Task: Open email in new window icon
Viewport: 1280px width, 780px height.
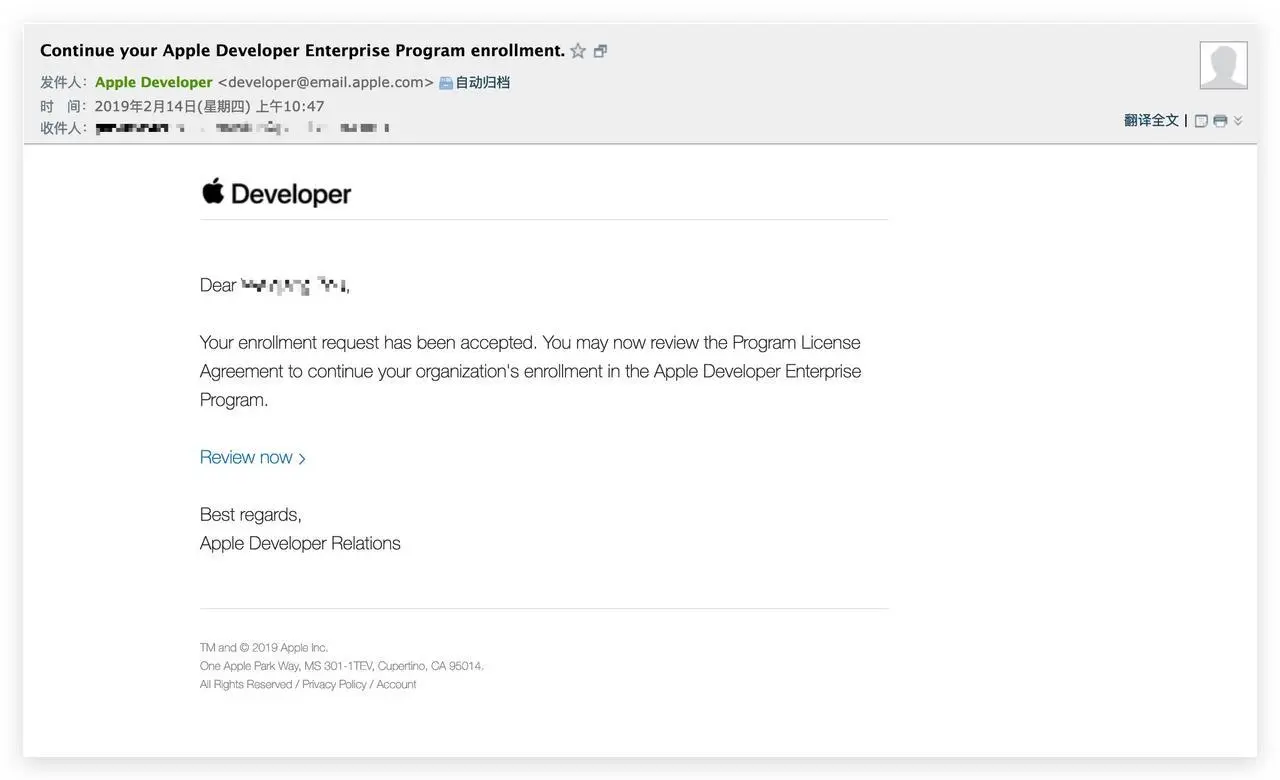Action: click(x=600, y=51)
